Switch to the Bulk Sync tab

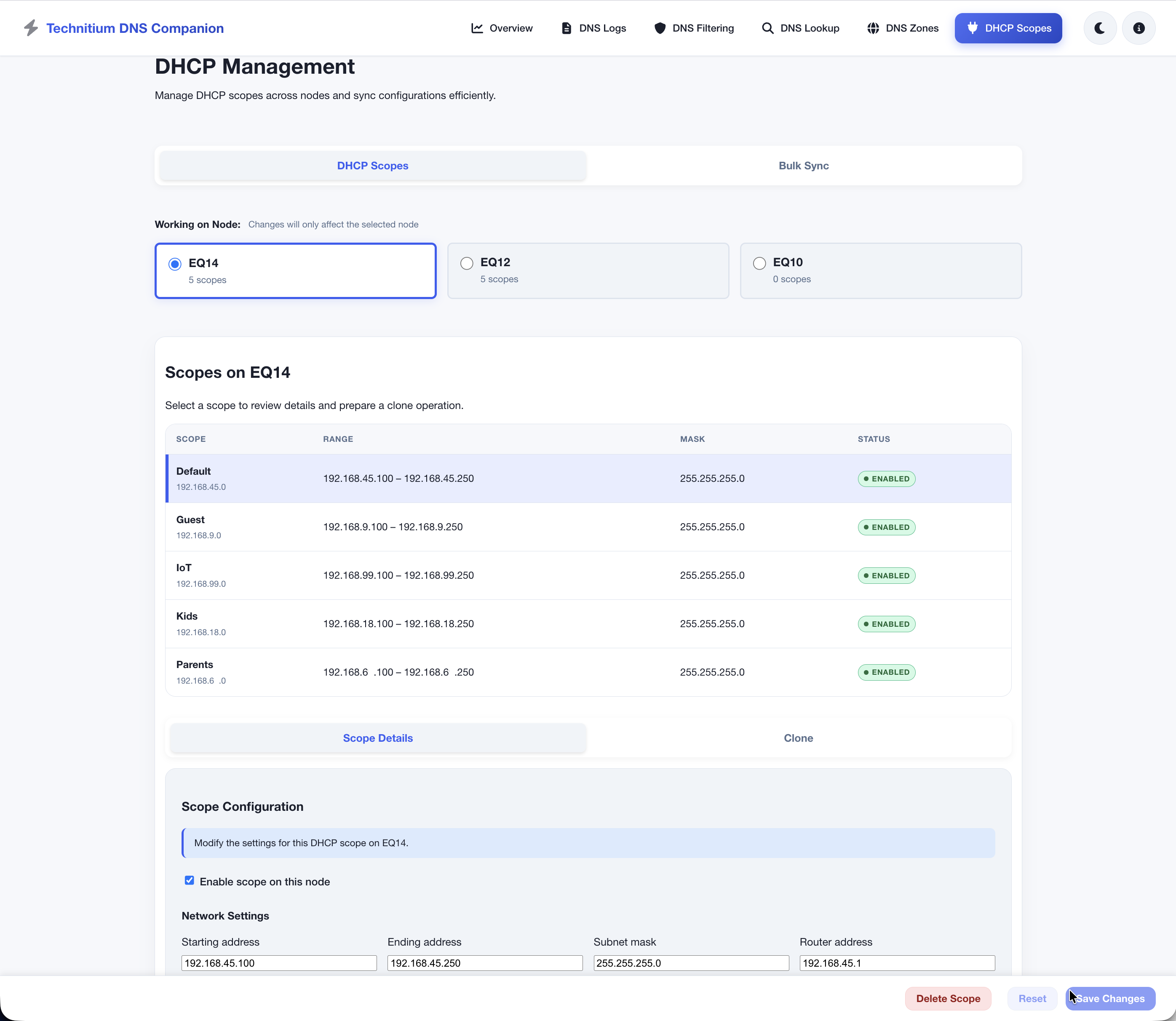tap(803, 165)
